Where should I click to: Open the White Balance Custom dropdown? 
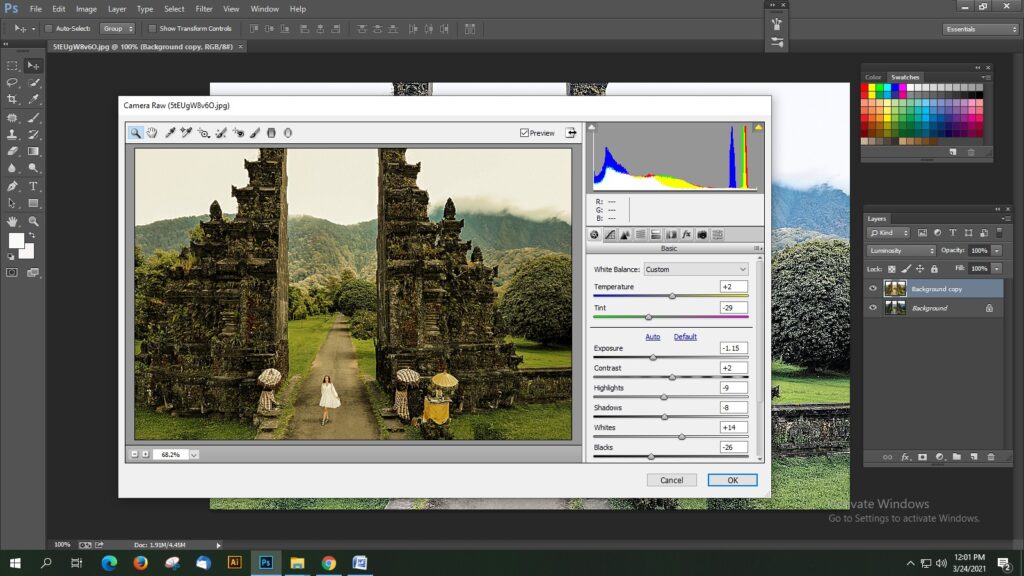[696, 269]
